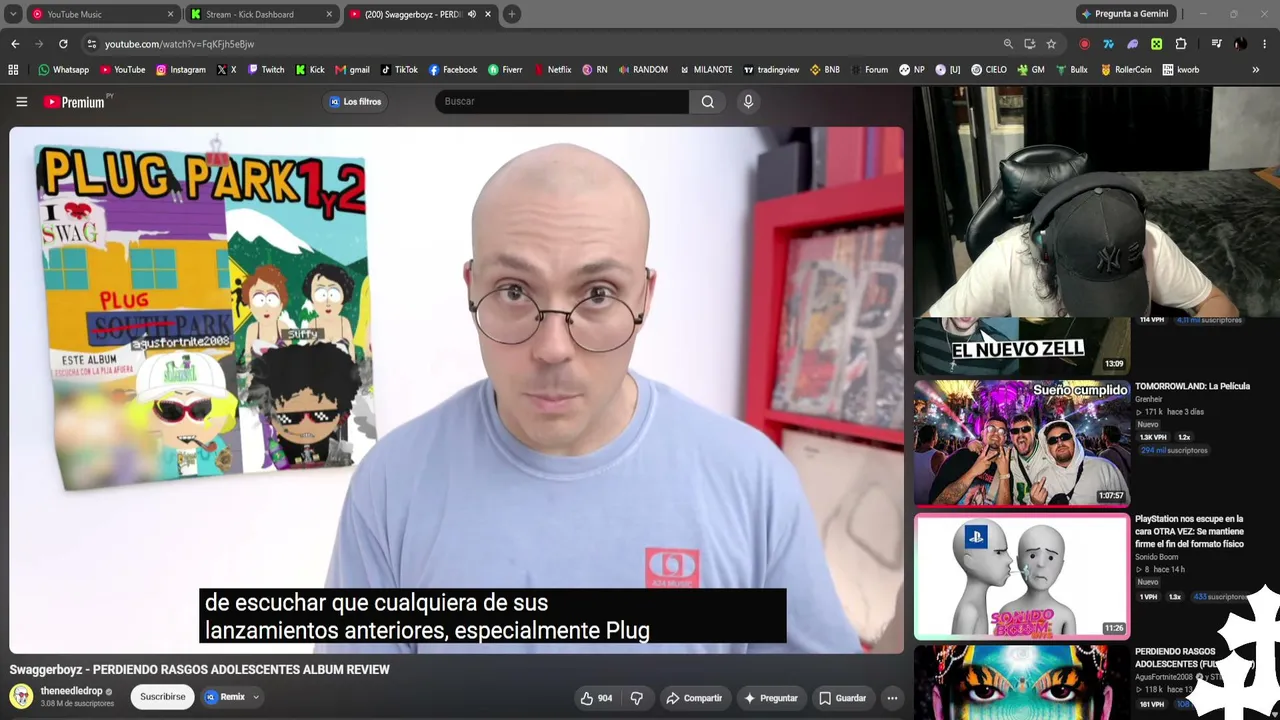Toggle the Los filtros chip
The image size is (1280, 720).
[x=356, y=101]
